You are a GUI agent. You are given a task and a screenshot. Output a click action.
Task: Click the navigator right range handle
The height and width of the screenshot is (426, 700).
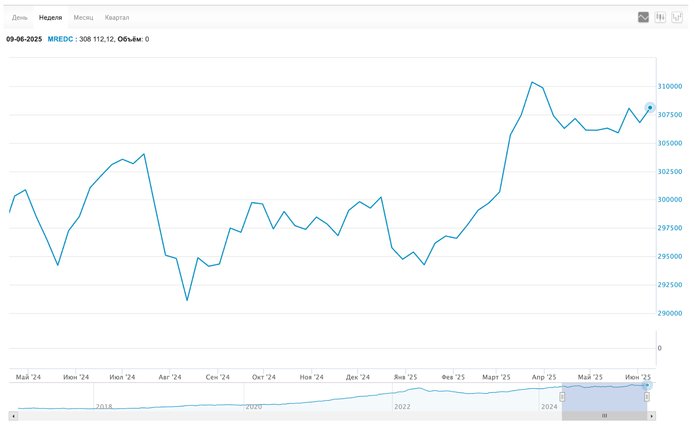[x=647, y=397]
